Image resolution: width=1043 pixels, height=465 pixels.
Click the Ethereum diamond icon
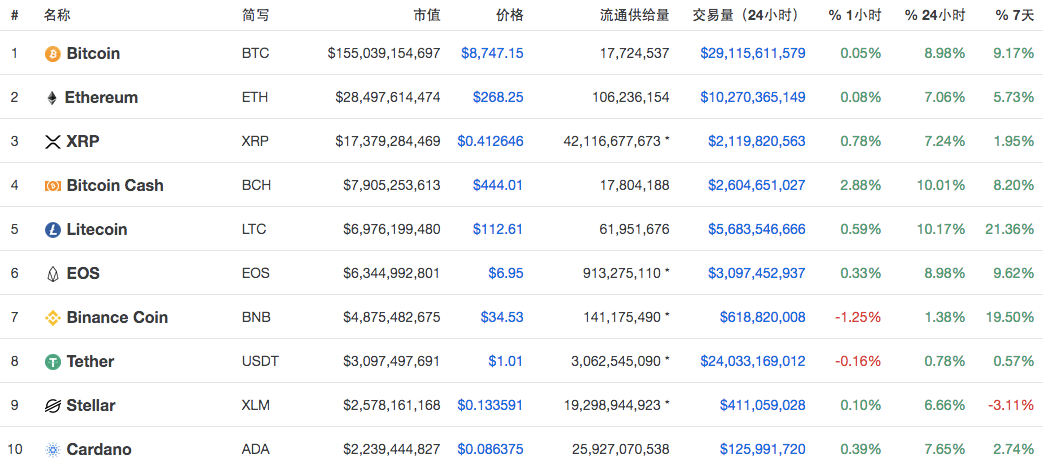coord(52,98)
